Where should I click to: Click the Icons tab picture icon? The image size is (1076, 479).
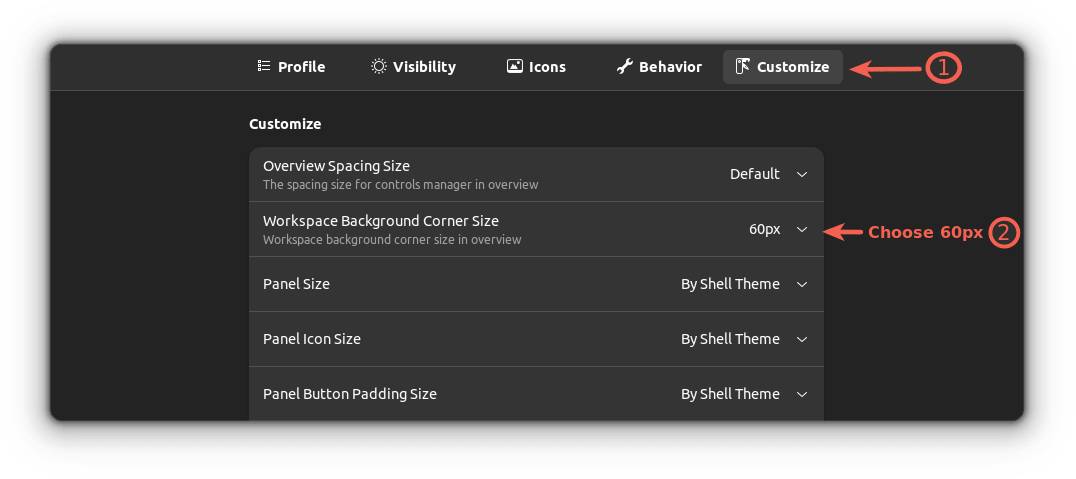pos(514,67)
